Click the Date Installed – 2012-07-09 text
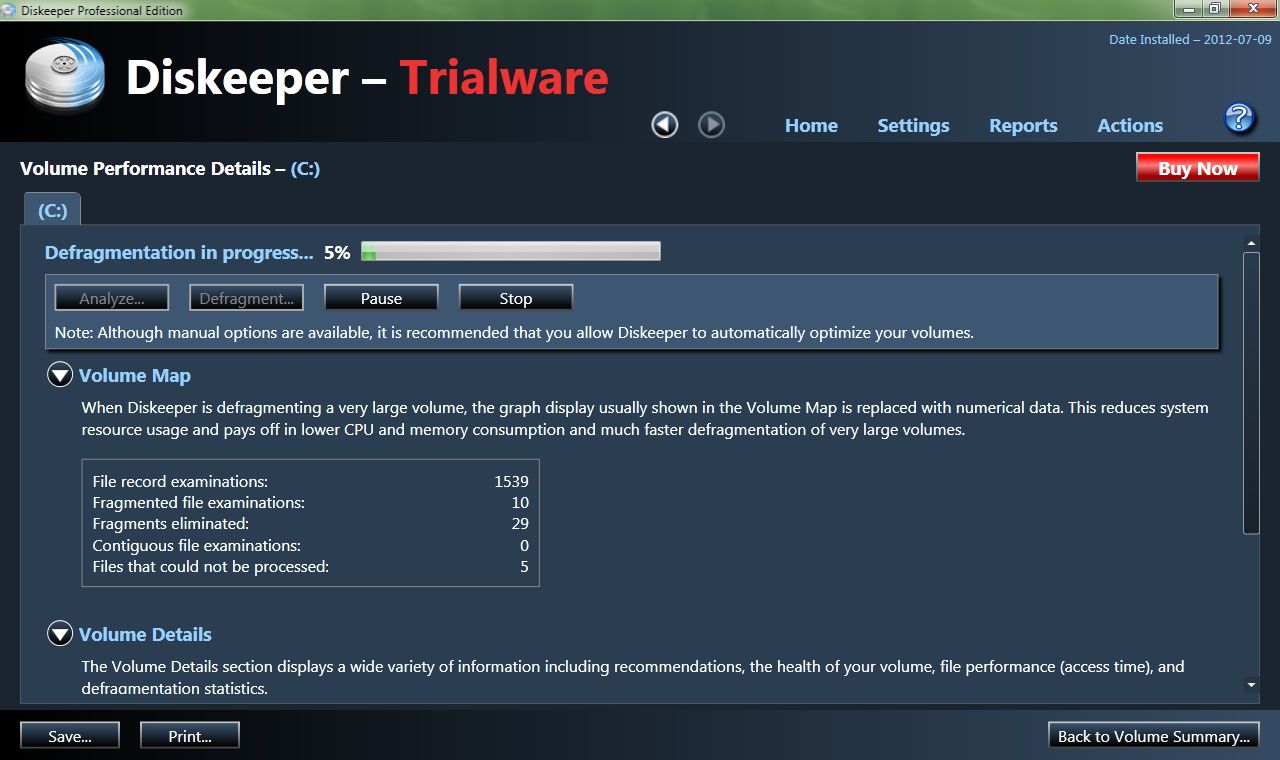Image resolution: width=1280 pixels, height=760 pixels. pos(1190,40)
